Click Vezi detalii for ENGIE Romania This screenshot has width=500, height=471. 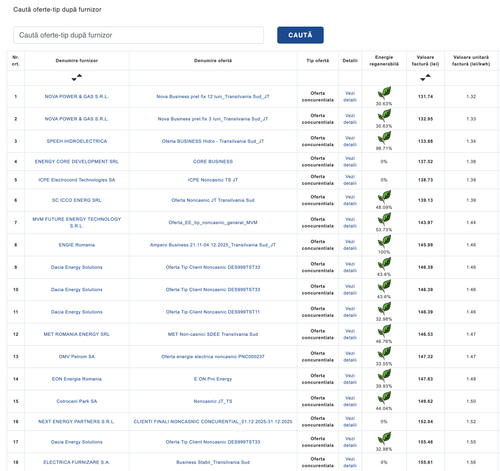pyautogui.click(x=350, y=245)
